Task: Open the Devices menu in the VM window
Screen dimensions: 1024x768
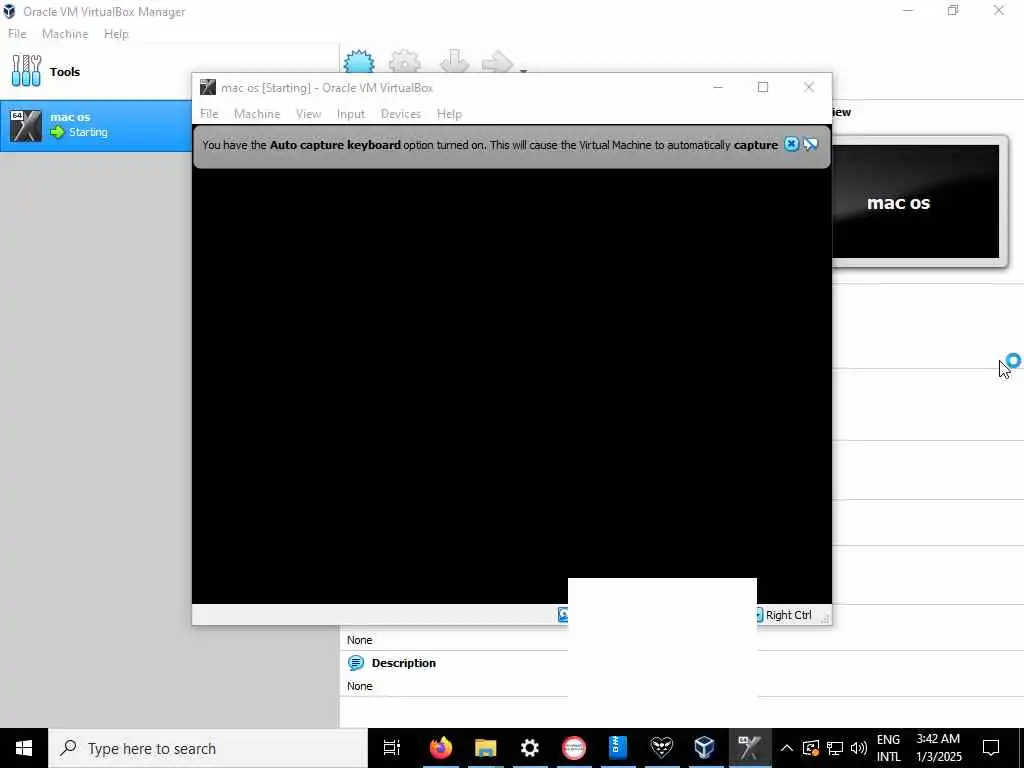Action: 400,114
